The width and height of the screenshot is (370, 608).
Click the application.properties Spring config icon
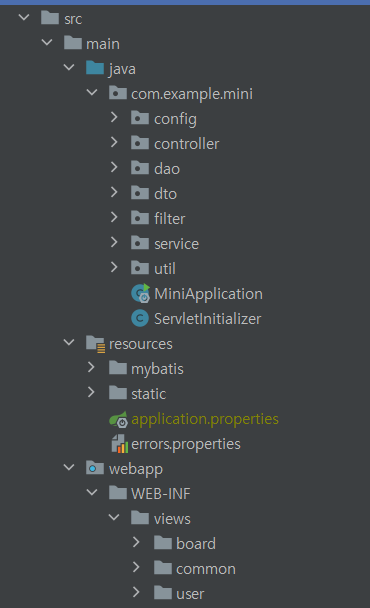[118, 419]
